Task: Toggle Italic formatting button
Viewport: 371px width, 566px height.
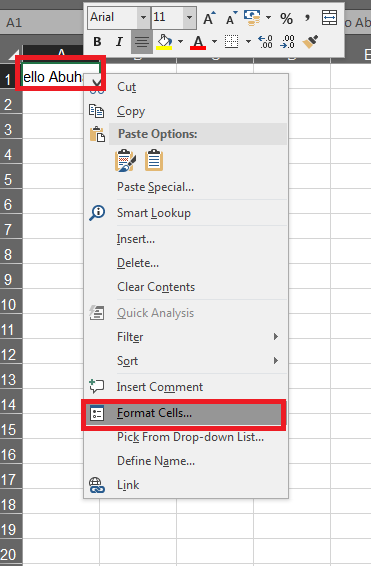Action: (x=119, y=42)
